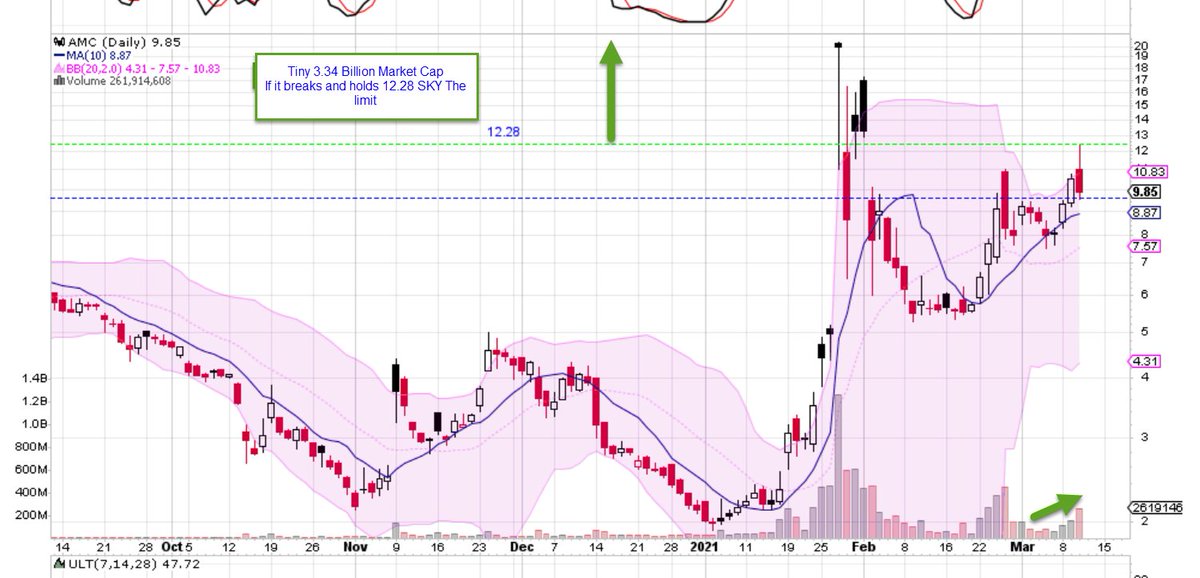Click the '13' price axis label
Viewport: 1200px width, 578px height.
coord(1140,134)
